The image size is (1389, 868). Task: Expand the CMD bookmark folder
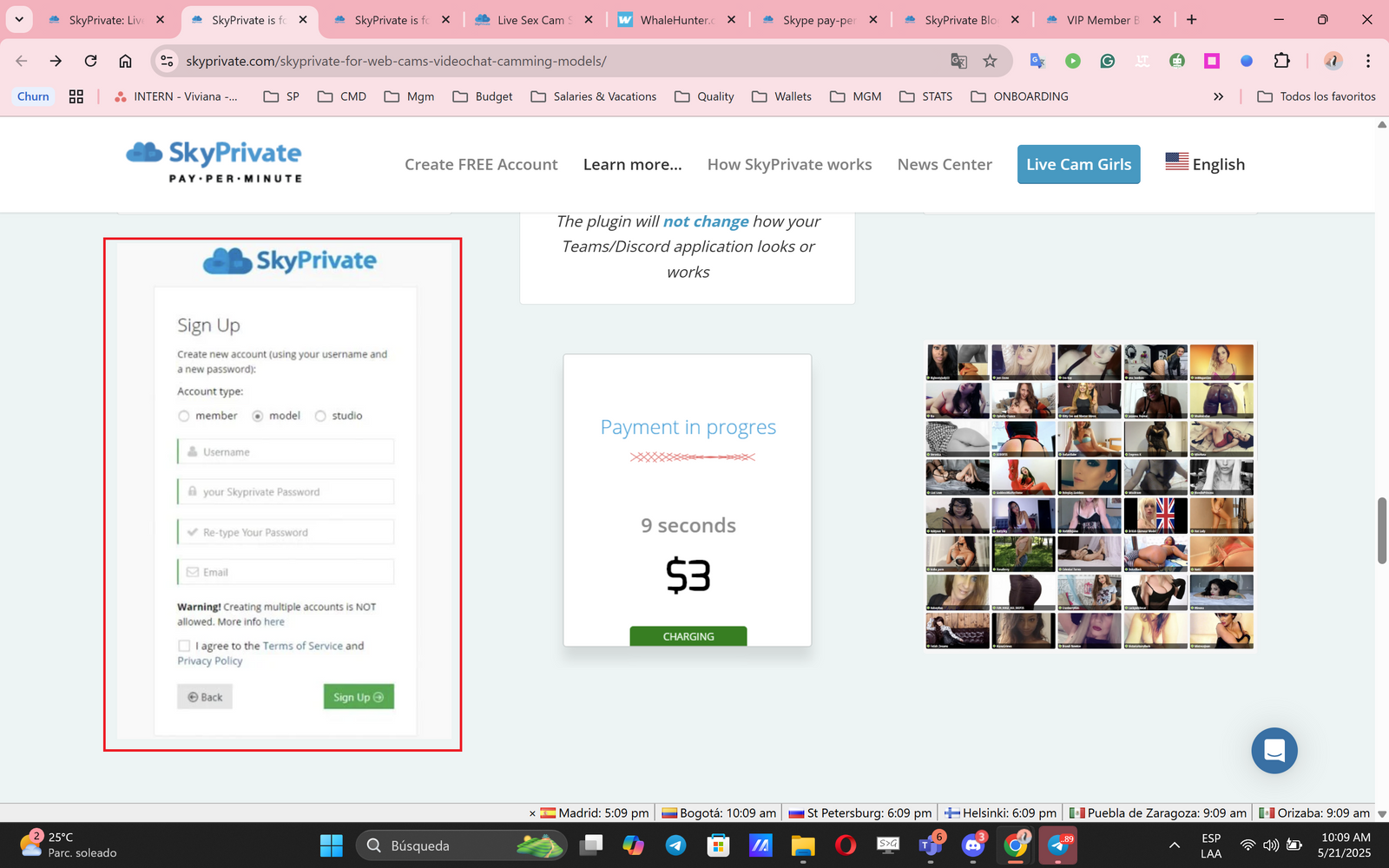point(342,96)
